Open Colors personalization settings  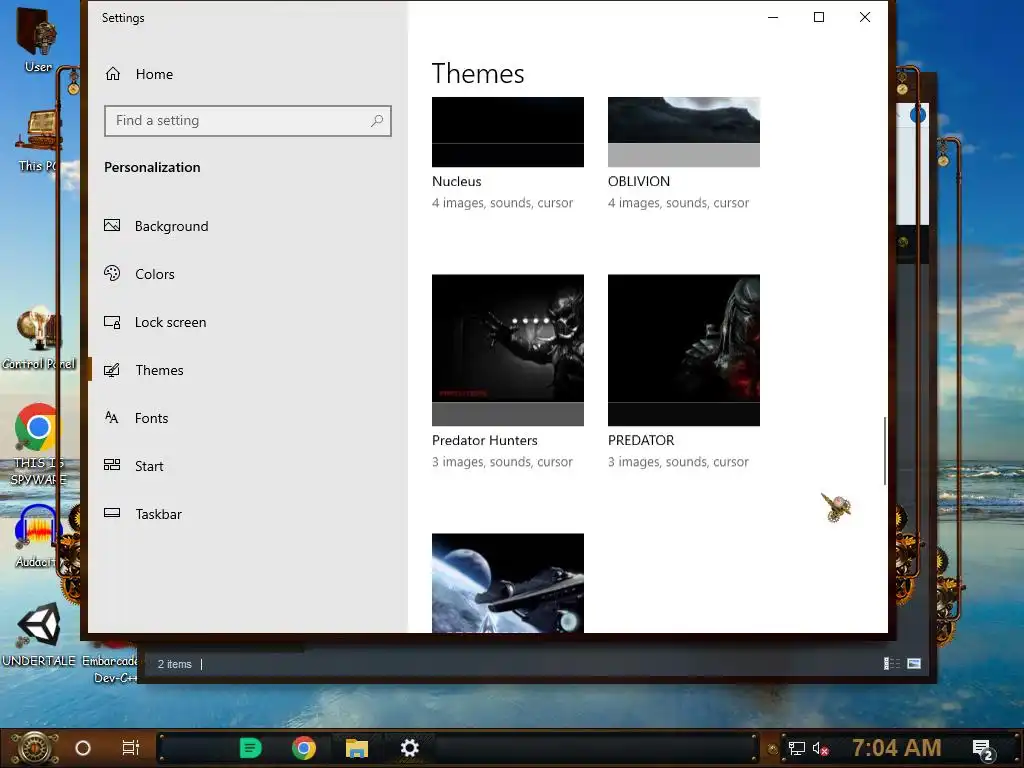click(139, 274)
